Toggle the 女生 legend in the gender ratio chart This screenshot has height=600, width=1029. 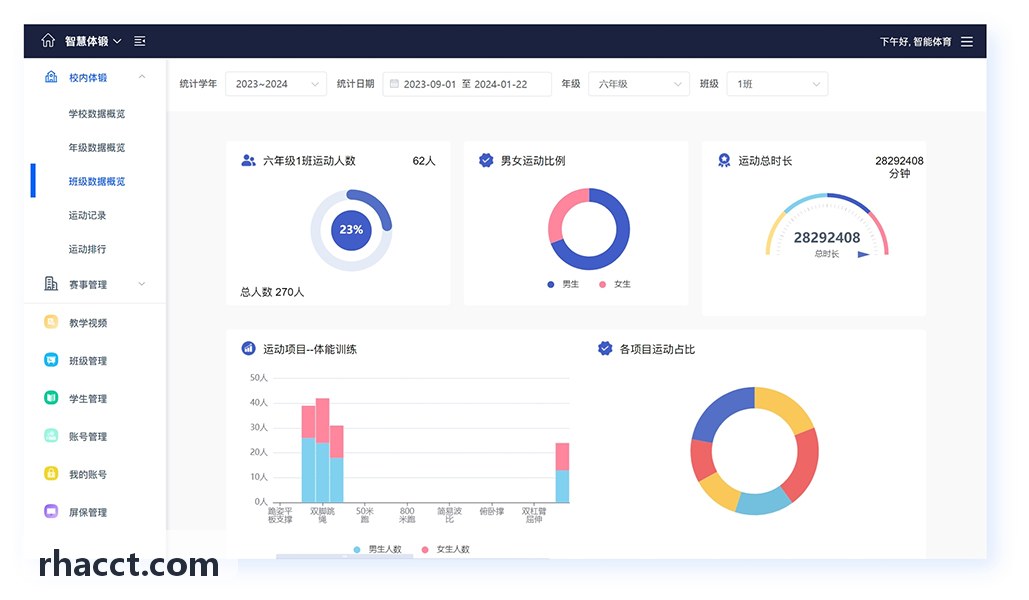615,284
